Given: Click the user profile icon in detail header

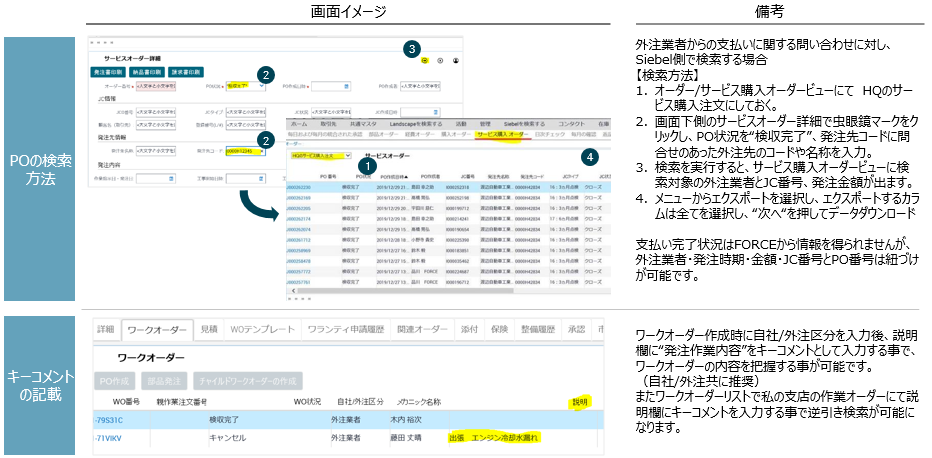Looking at the screenshot, I should tap(456, 61).
